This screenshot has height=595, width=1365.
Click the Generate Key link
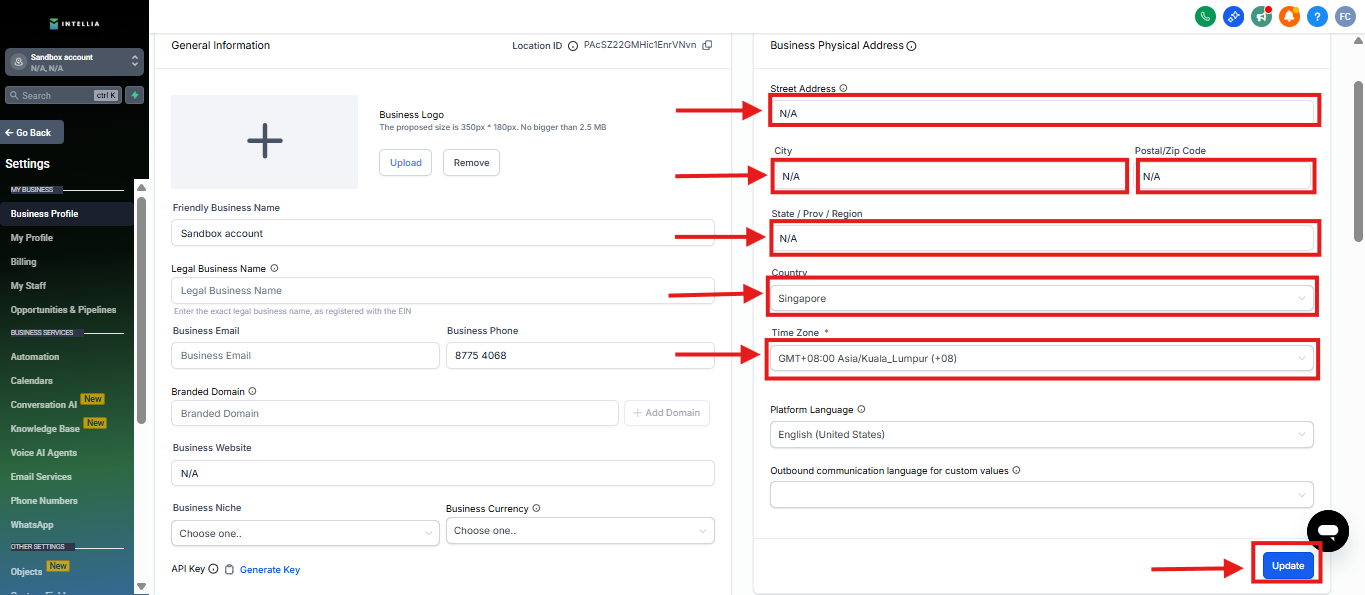point(269,570)
